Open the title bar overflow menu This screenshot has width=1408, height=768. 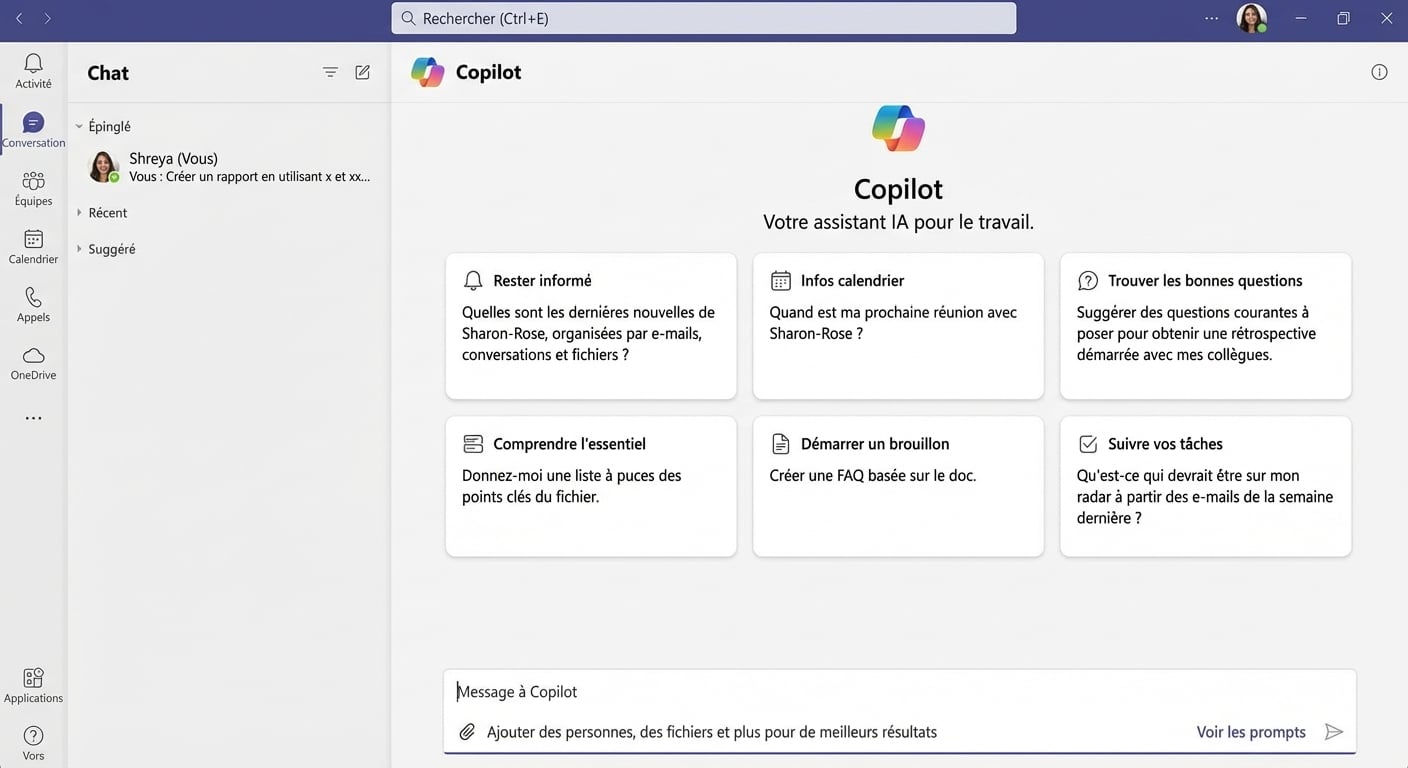pyautogui.click(x=1211, y=17)
